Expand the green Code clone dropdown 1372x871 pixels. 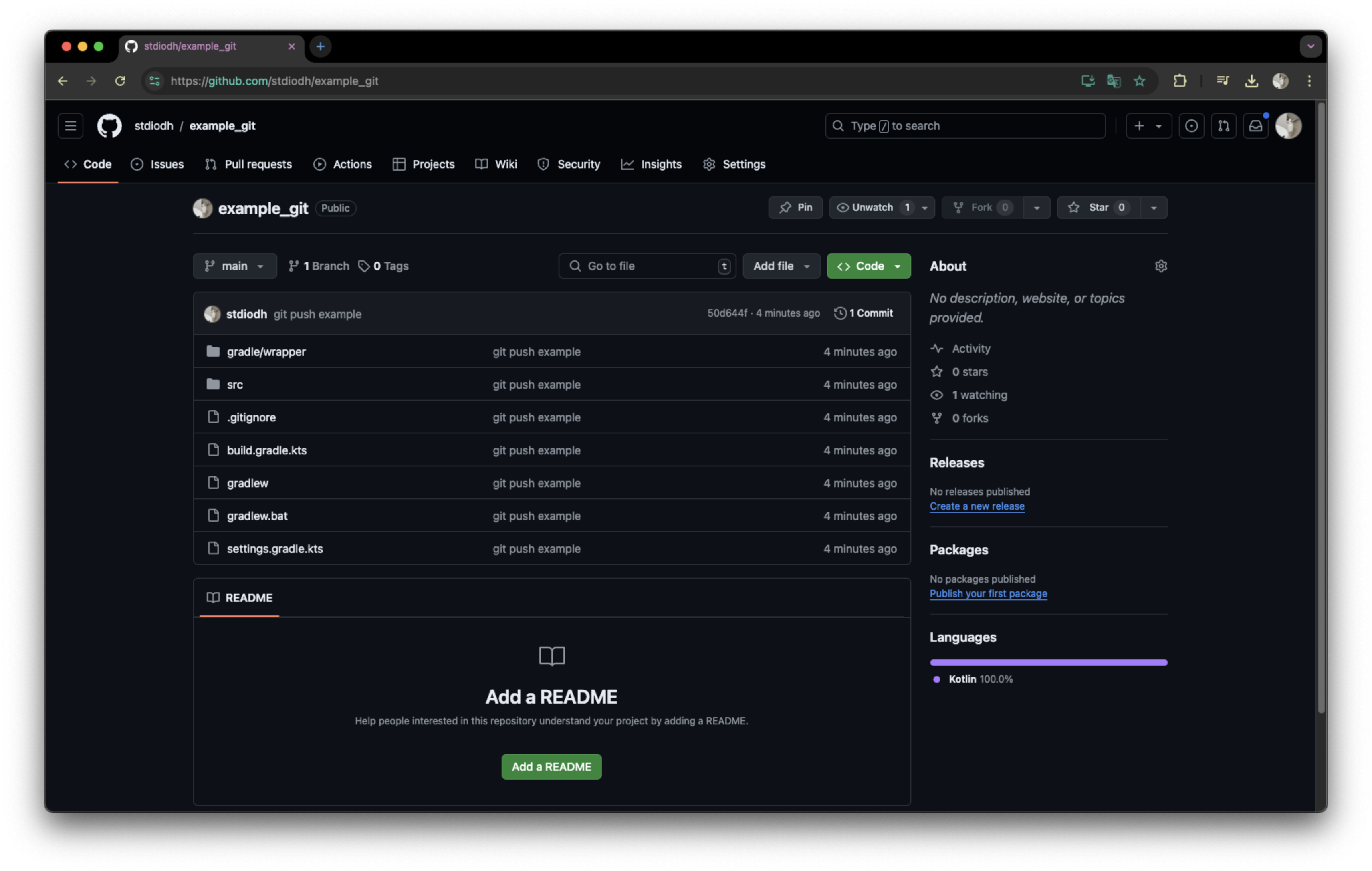click(x=868, y=266)
